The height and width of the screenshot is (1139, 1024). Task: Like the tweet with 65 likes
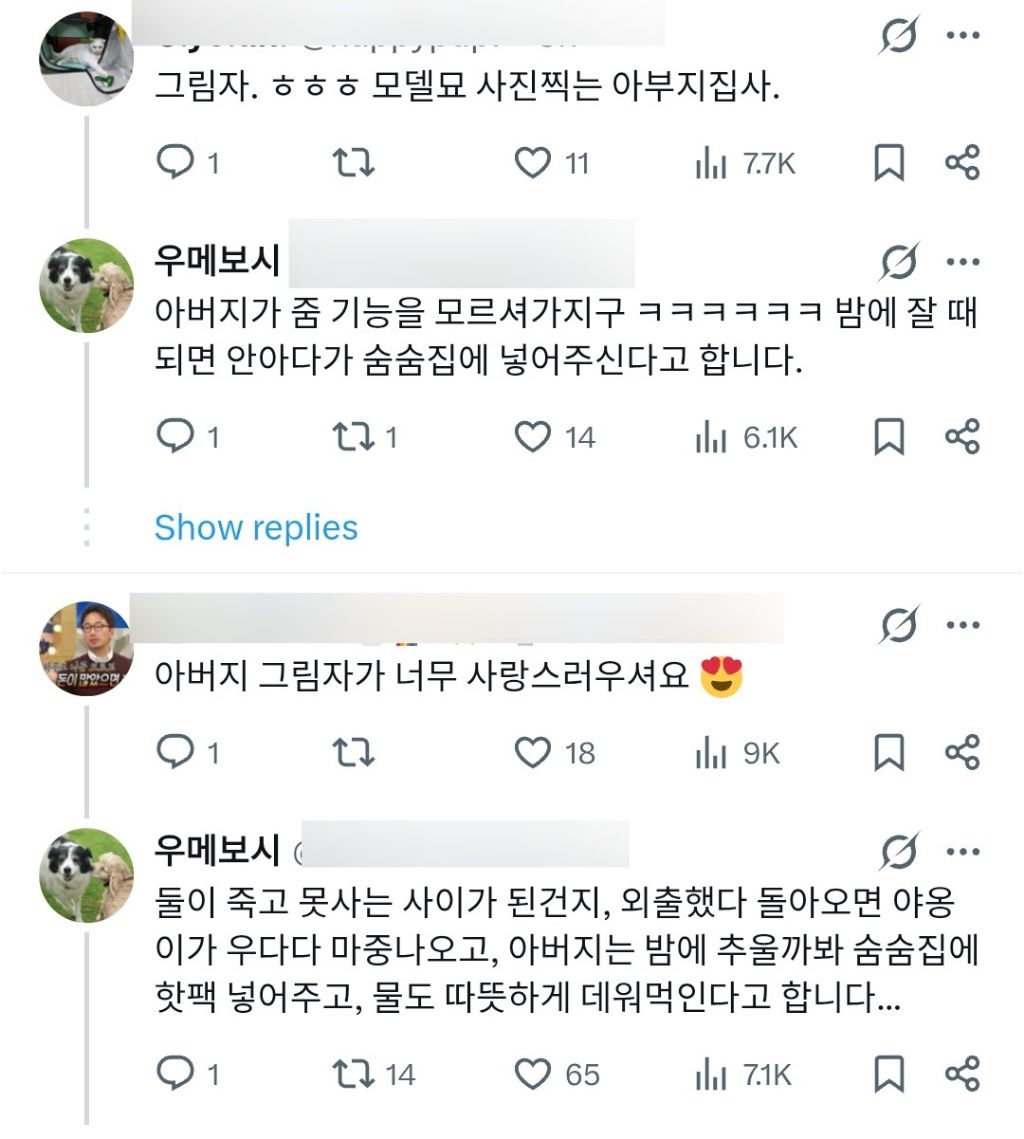533,1074
